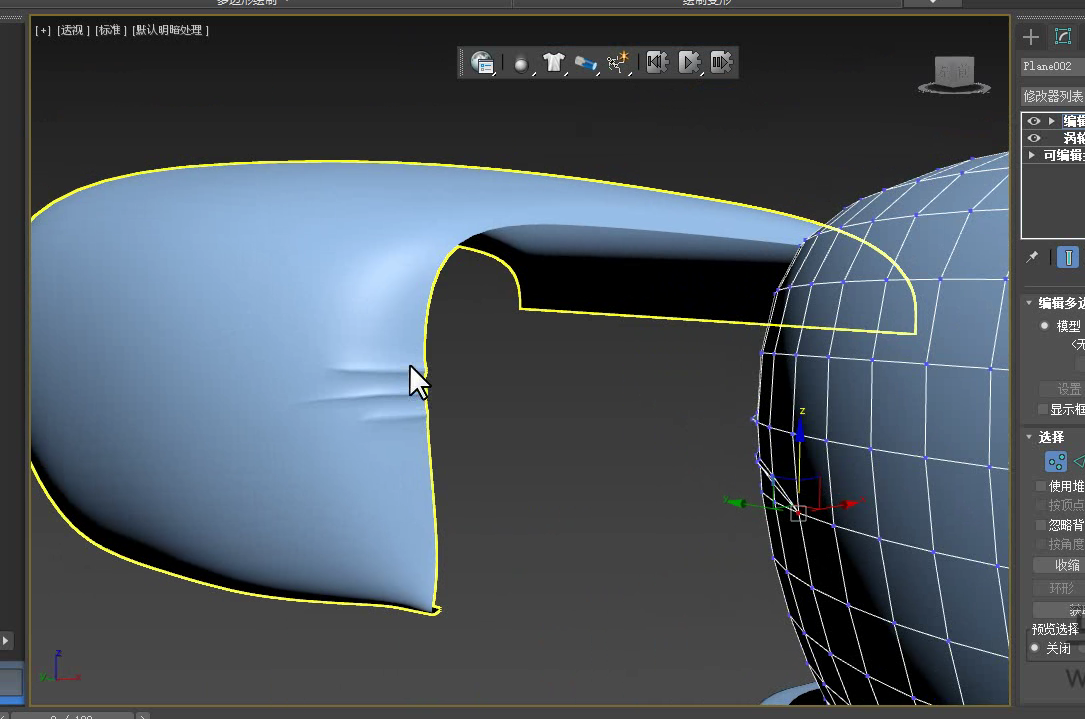Activate vertex sub-object level icon
Screen dimensions: 1085x719
tap(1056, 462)
